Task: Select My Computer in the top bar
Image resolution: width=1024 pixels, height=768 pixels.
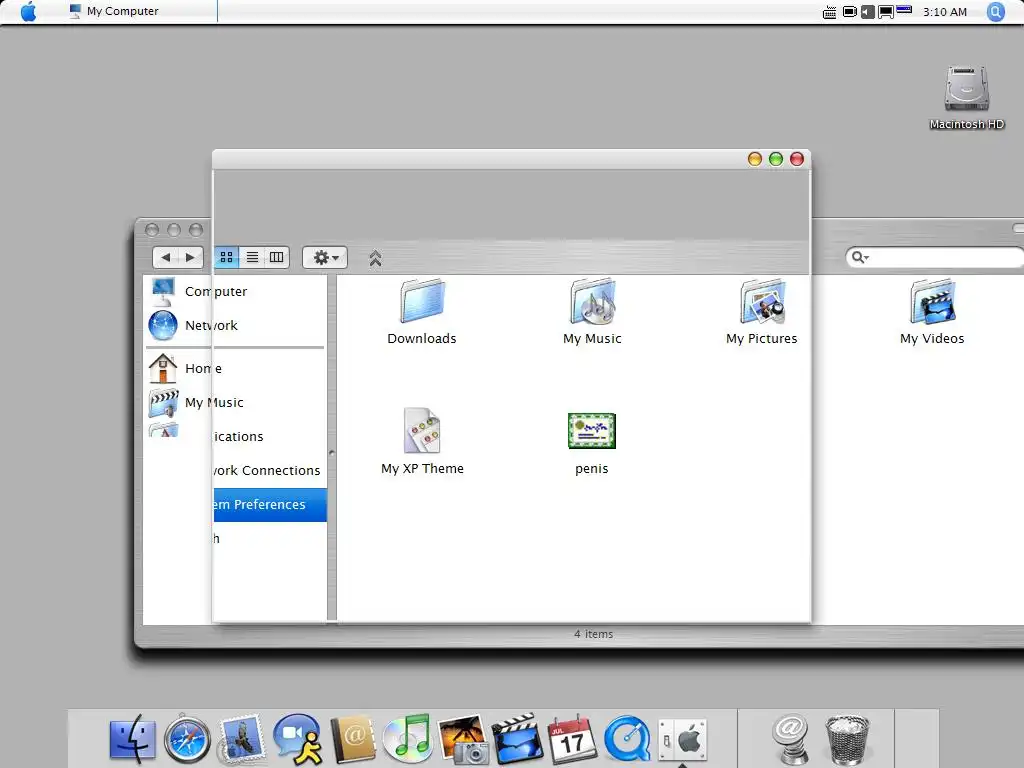Action: click(x=114, y=11)
